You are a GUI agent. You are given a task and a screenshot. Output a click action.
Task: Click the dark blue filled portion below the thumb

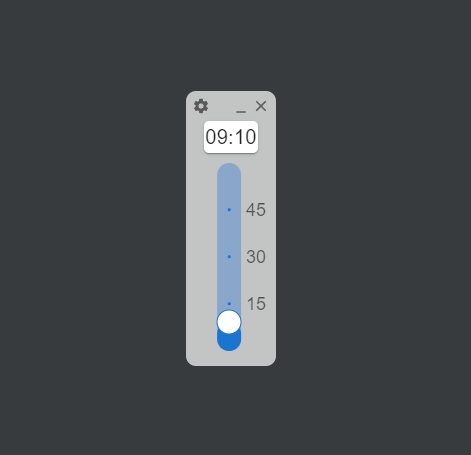(229, 342)
